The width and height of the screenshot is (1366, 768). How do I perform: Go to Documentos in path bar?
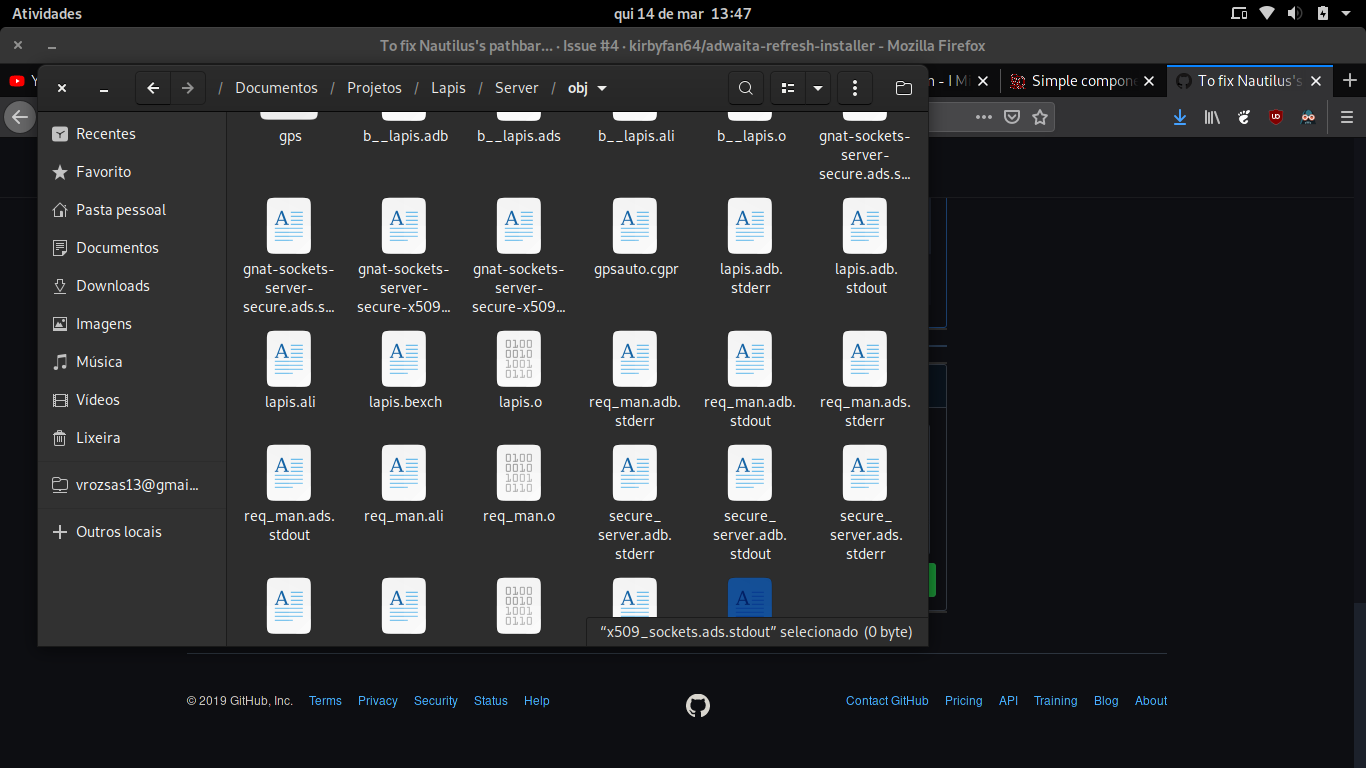[x=276, y=88]
